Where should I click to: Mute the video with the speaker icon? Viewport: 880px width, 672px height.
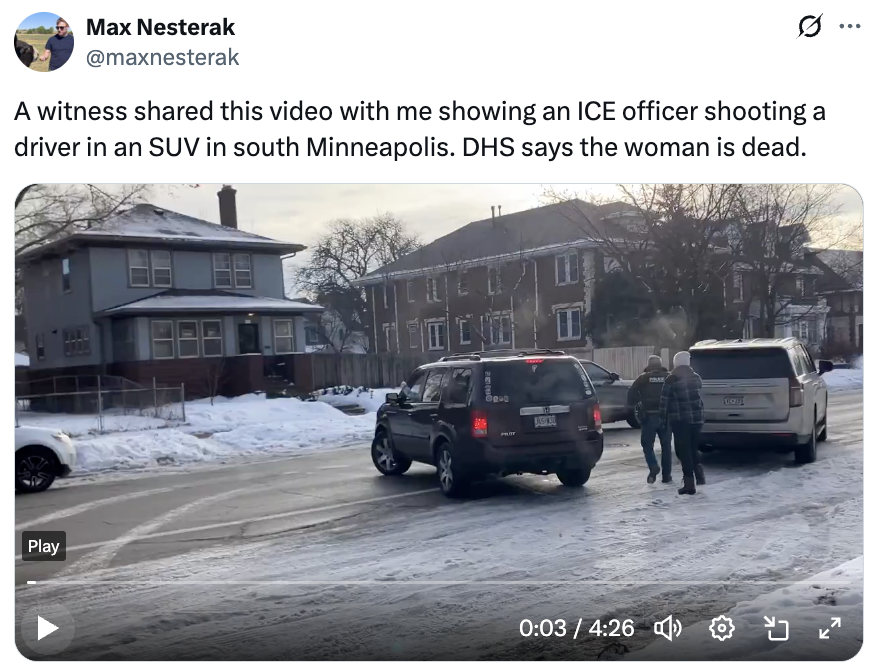[667, 628]
